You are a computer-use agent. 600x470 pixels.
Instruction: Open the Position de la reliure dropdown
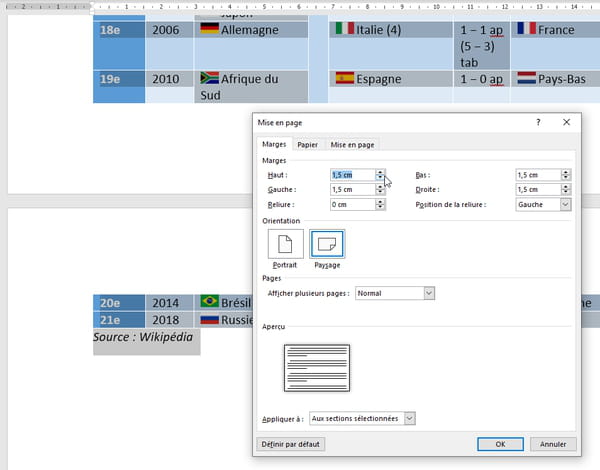tap(566, 204)
